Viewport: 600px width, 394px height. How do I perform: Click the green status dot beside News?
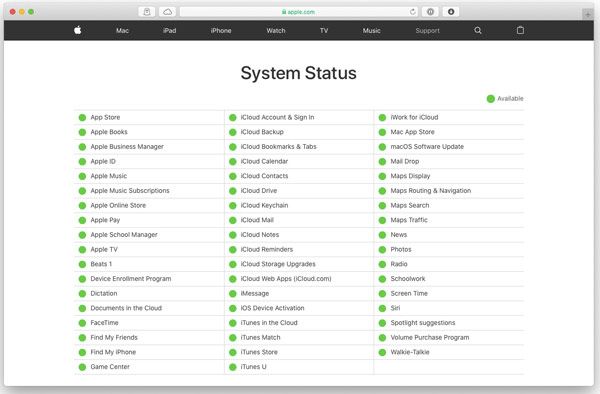click(x=382, y=235)
